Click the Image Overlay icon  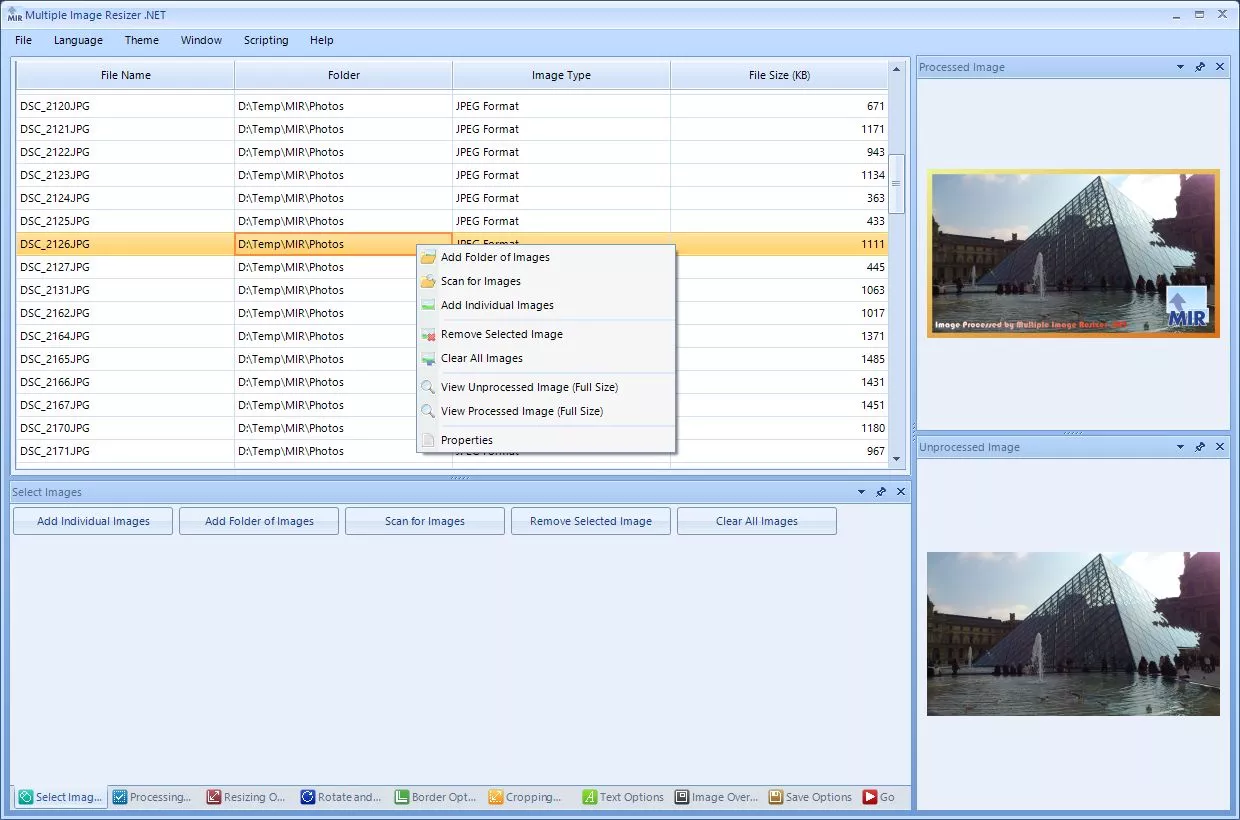(681, 797)
